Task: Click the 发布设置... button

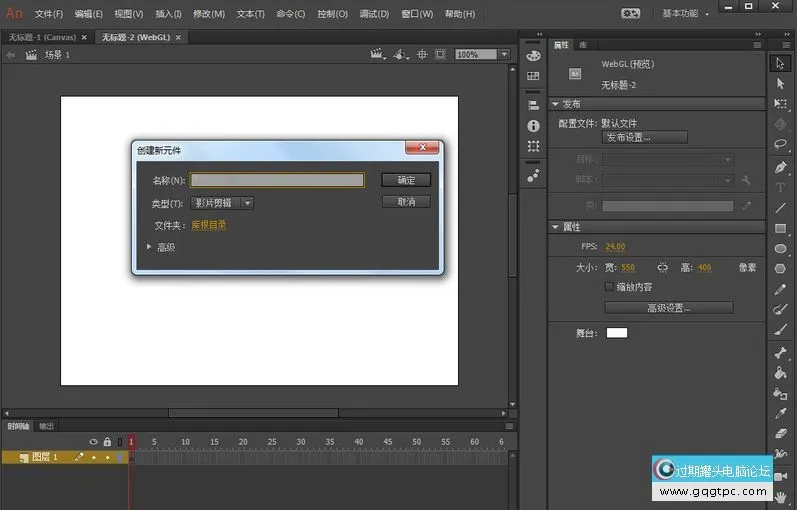Action: 644,137
